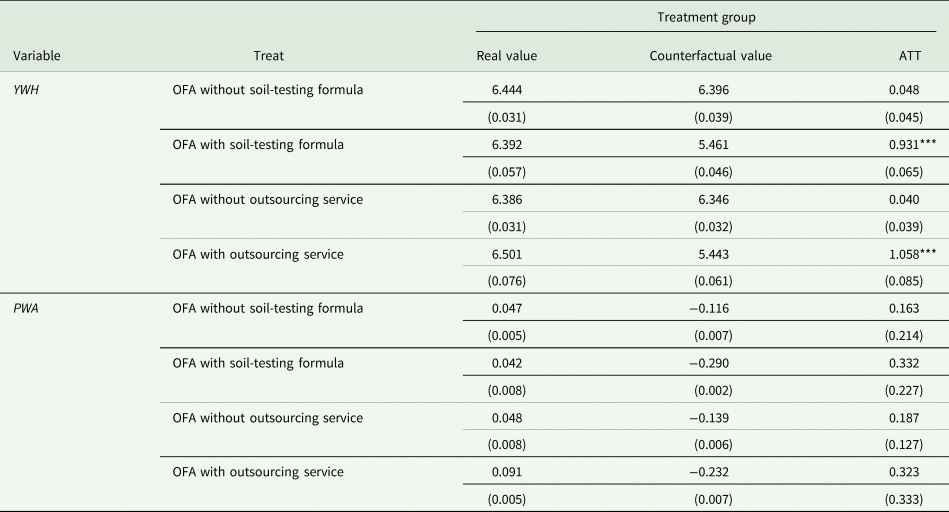Viewport: 949px width, 512px height.
Task: Select the 0.931*** ATT value
Action: click(x=905, y=145)
